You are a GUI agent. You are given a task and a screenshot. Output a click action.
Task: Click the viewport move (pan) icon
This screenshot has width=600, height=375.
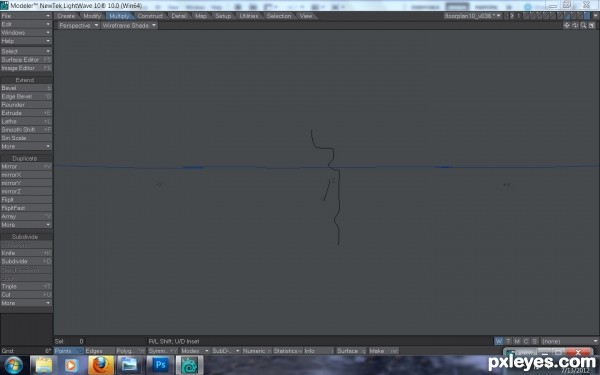[567, 25]
